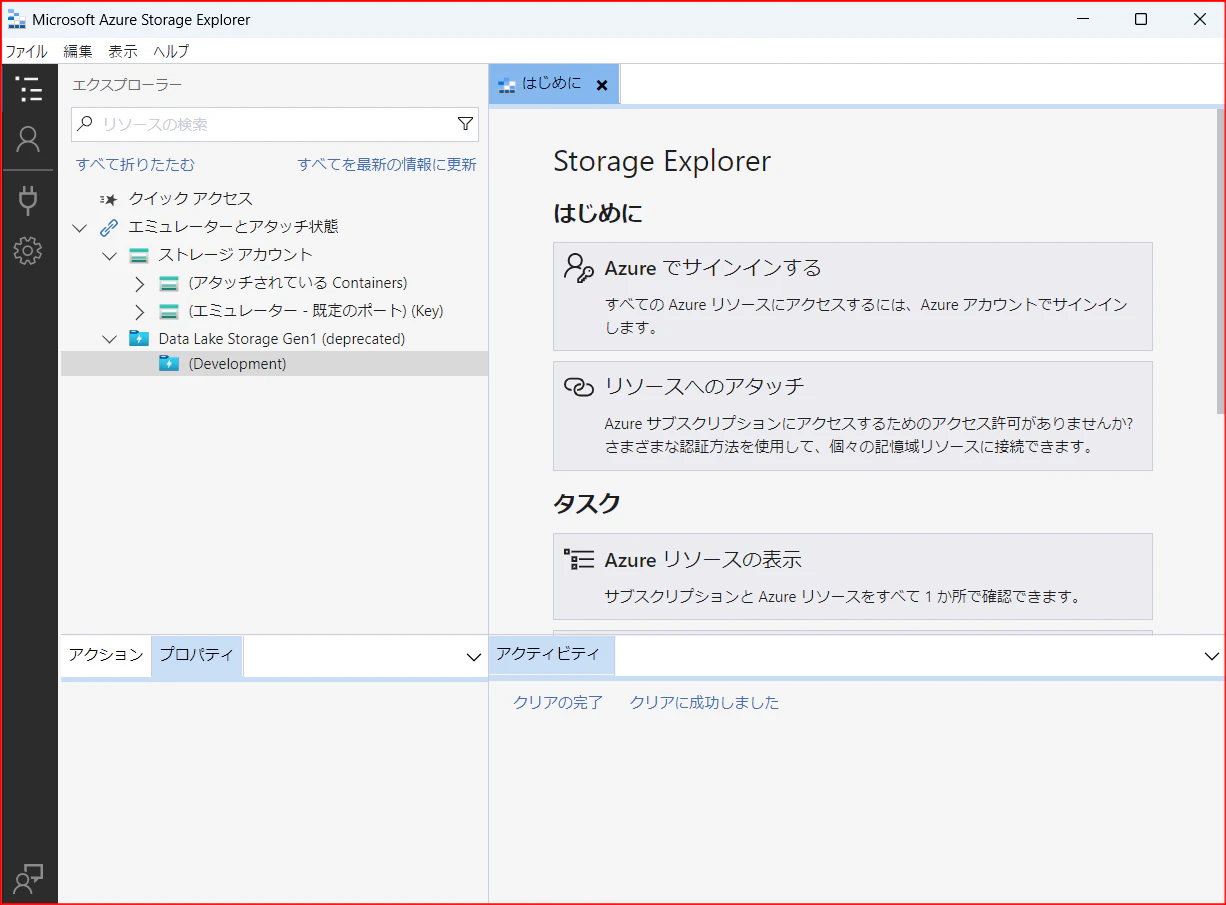Click the (Development) node icon
This screenshot has height=905, width=1226.
point(169,364)
